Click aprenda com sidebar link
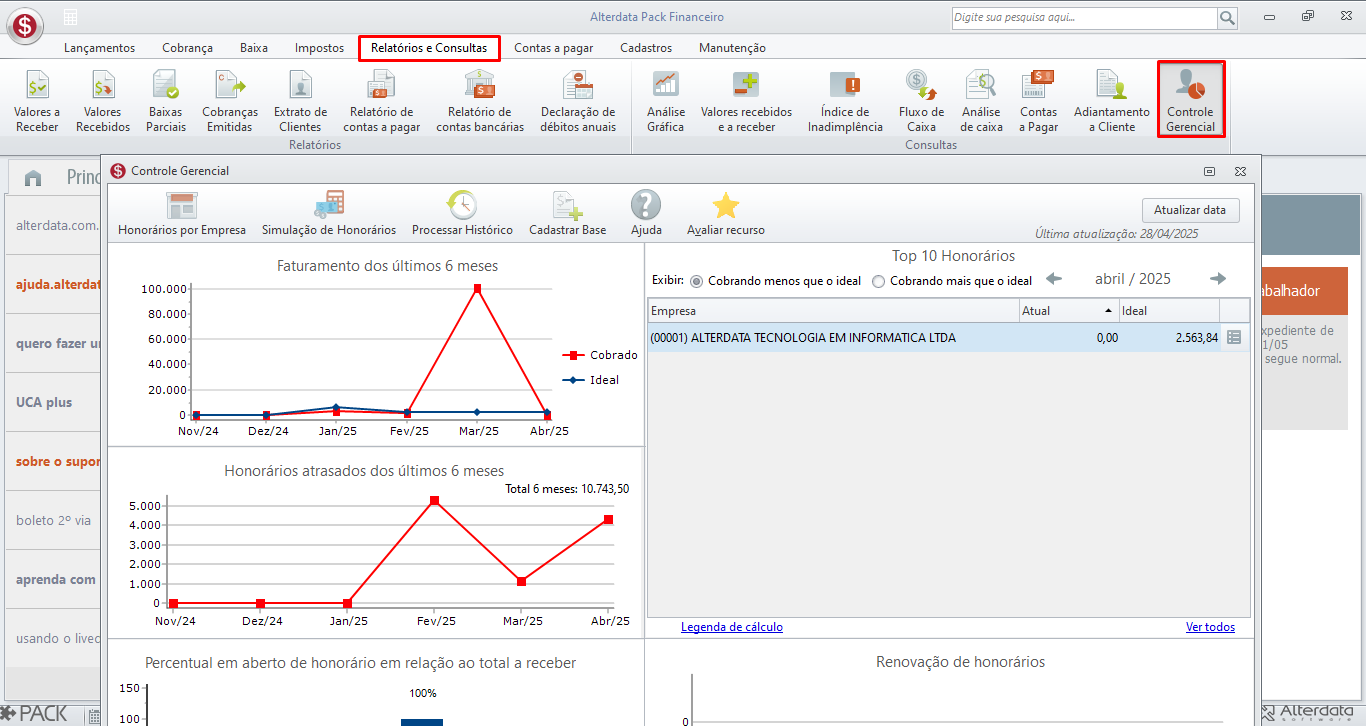 [56, 579]
